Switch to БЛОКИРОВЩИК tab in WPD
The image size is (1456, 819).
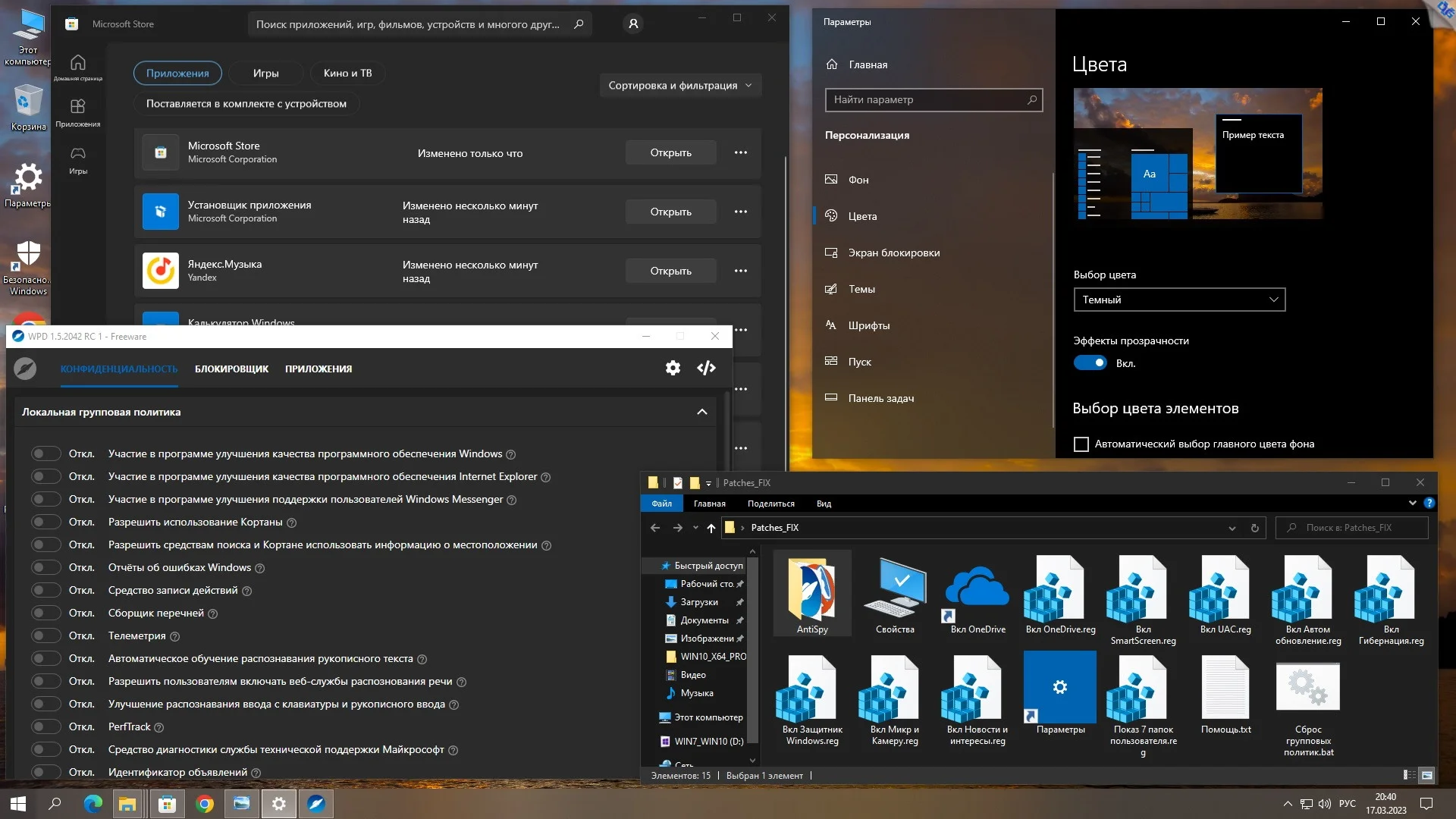coord(231,369)
